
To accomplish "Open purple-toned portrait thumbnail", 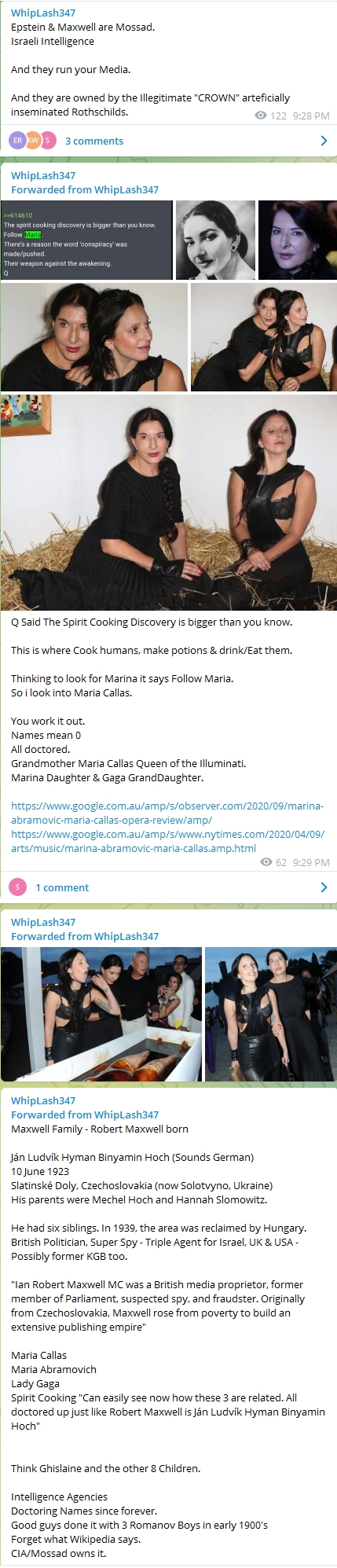I will click(298, 240).
